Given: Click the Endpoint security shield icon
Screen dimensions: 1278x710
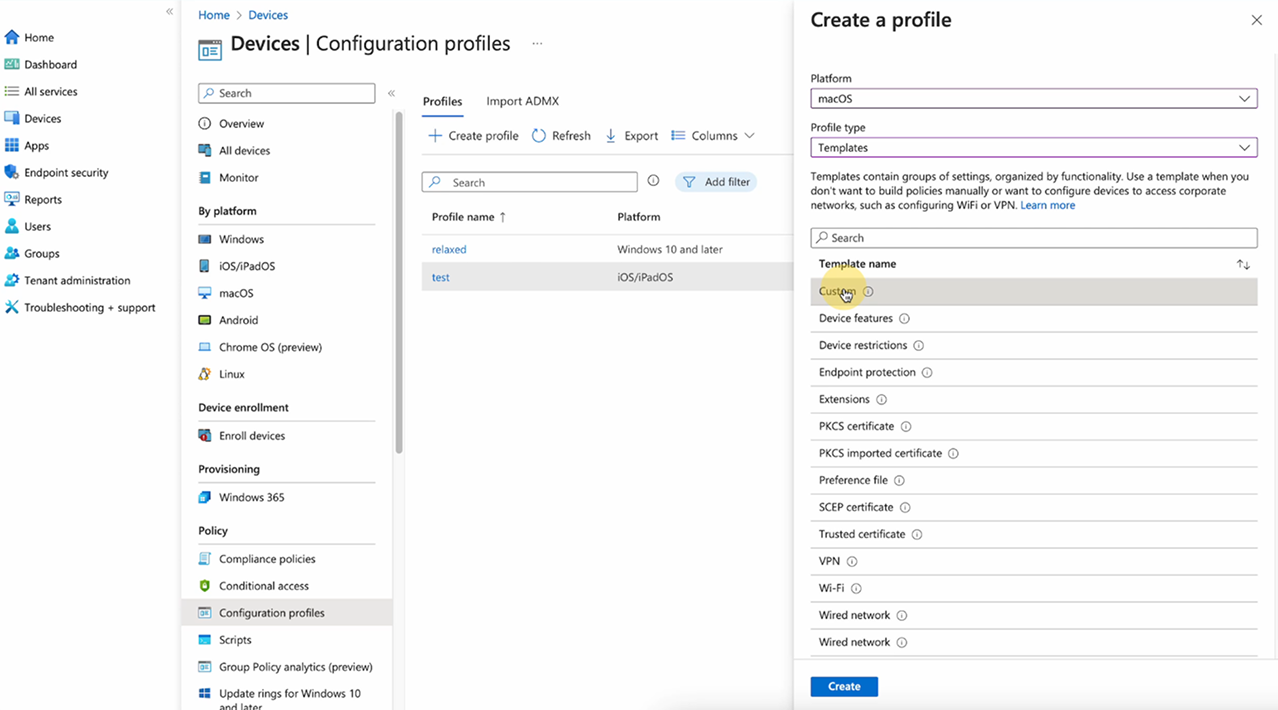Looking at the screenshot, I should click(x=12, y=172).
